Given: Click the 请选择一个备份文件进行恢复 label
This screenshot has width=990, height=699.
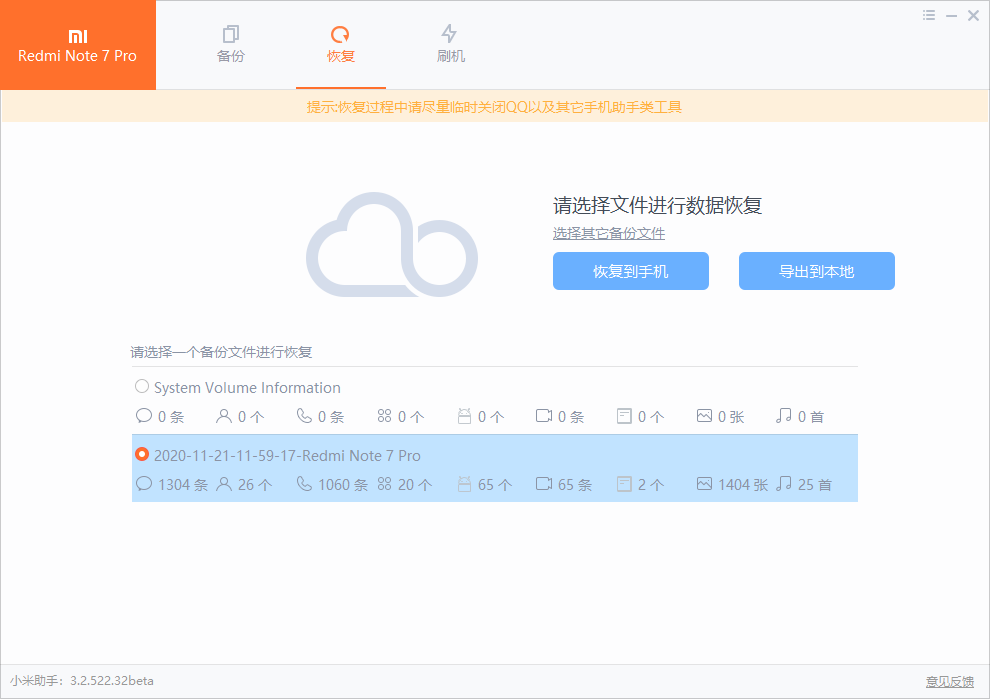Looking at the screenshot, I should point(221,352).
